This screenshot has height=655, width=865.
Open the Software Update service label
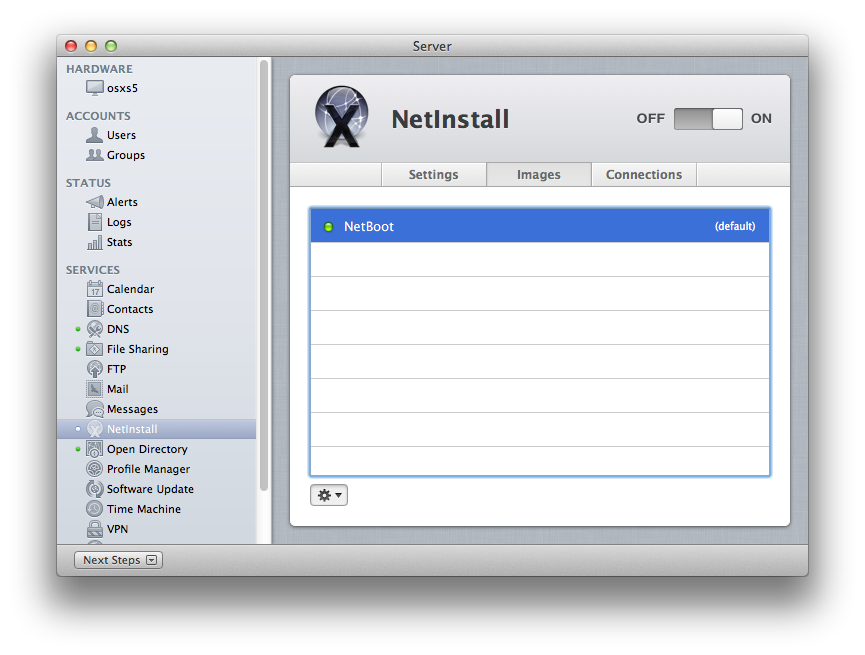coord(151,489)
